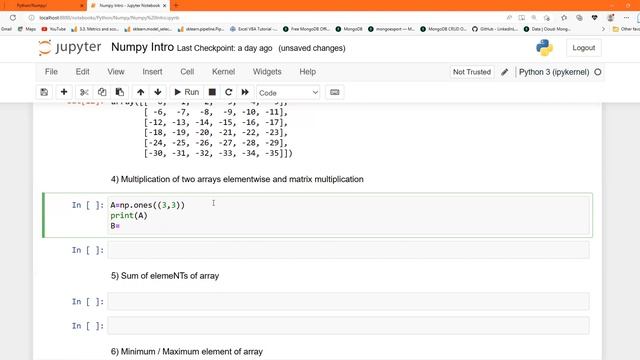Image resolution: width=640 pixels, height=360 pixels.
Task: Open the MongoDB bookmark
Action: point(349,29)
